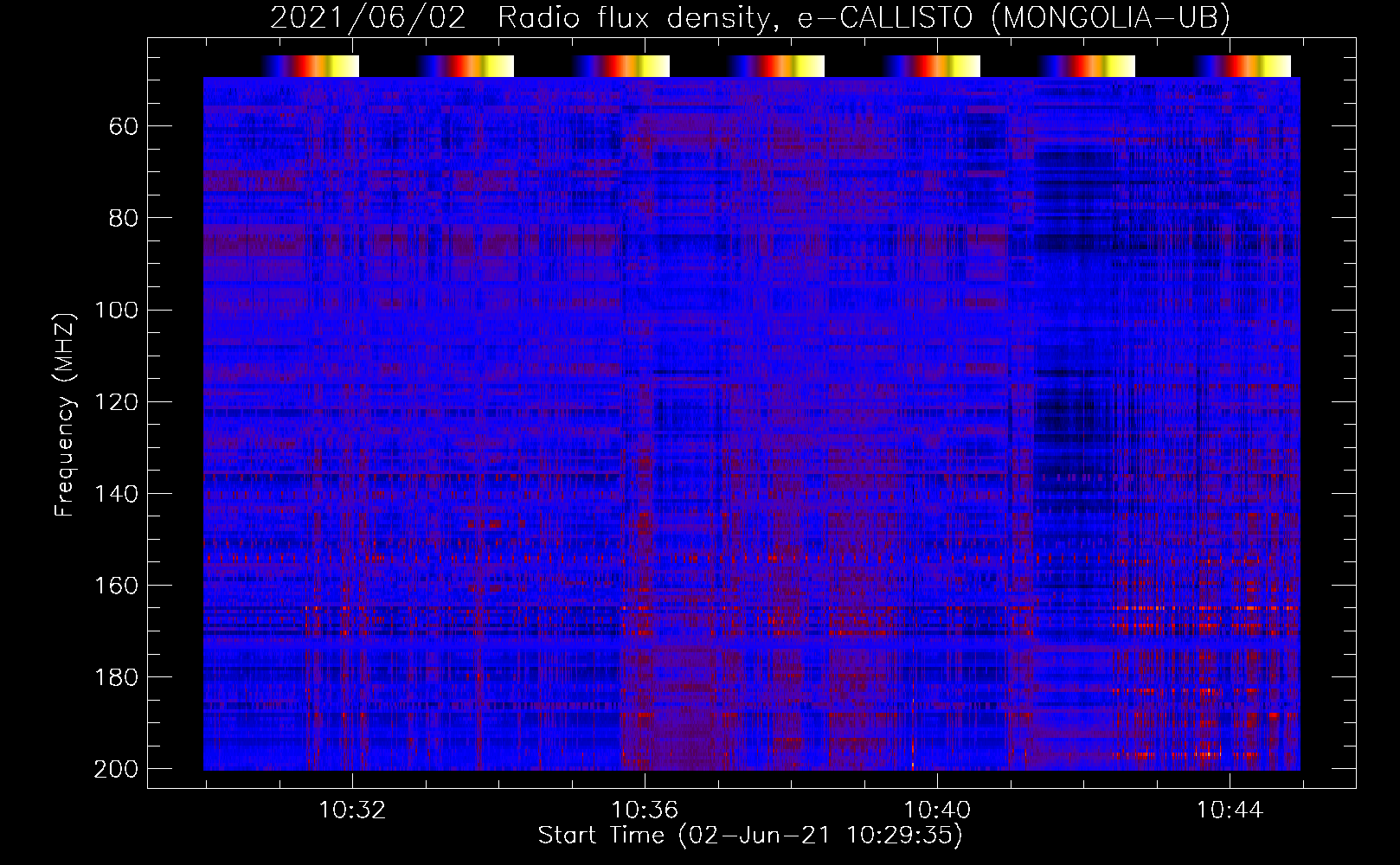Click the plot title "2021/06/02 Radio flux density, e-CALLISTO (MONGOLIA-UB)"
1400x865 pixels.
click(x=750, y=18)
